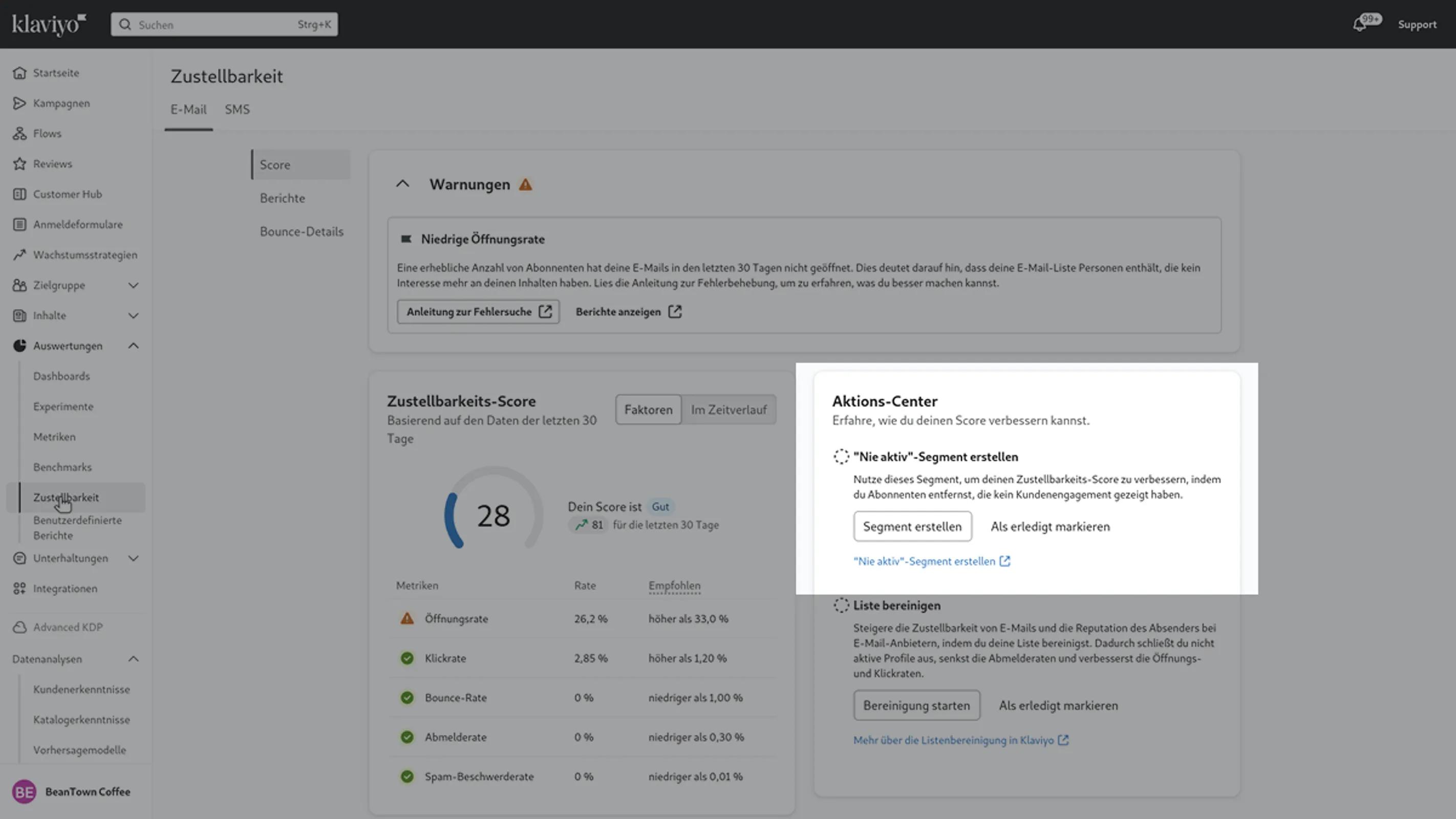Expand the Zielgruppe menu chevron
The height and width of the screenshot is (819, 1456).
(134, 285)
